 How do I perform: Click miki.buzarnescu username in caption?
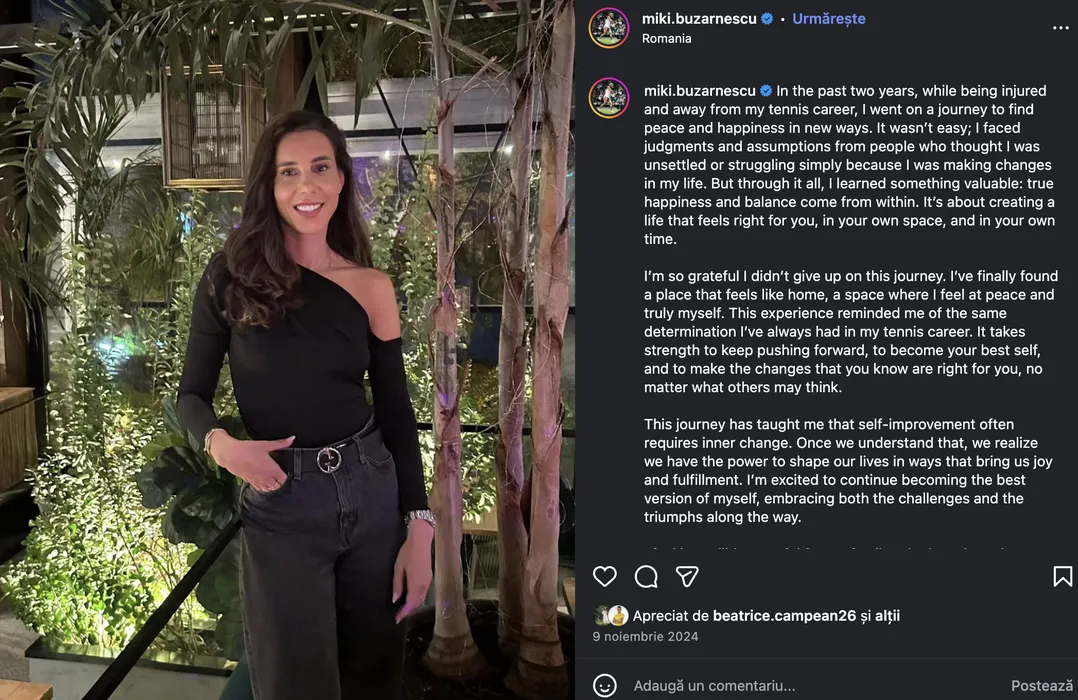699,91
